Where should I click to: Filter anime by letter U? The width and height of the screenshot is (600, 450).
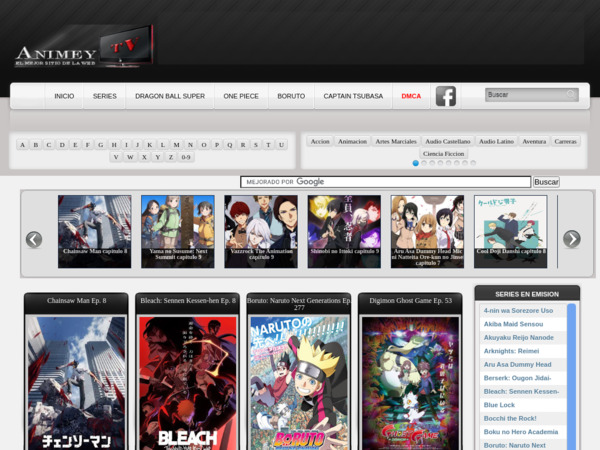click(x=281, y=145)
